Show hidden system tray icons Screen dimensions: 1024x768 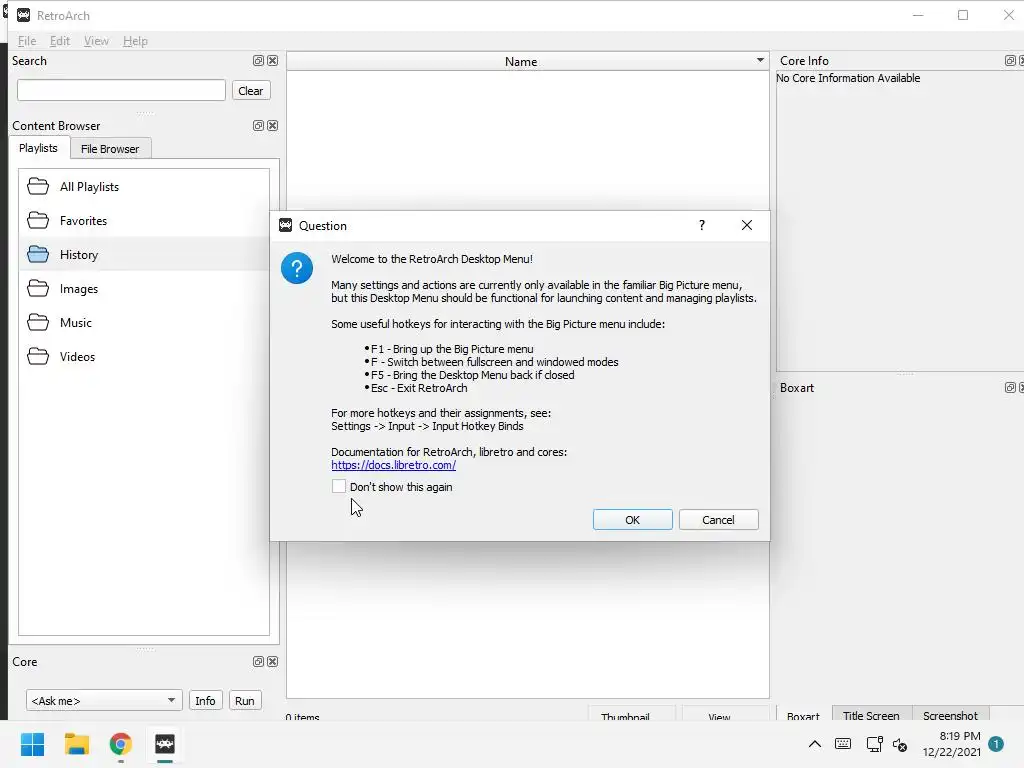point(815,744)
